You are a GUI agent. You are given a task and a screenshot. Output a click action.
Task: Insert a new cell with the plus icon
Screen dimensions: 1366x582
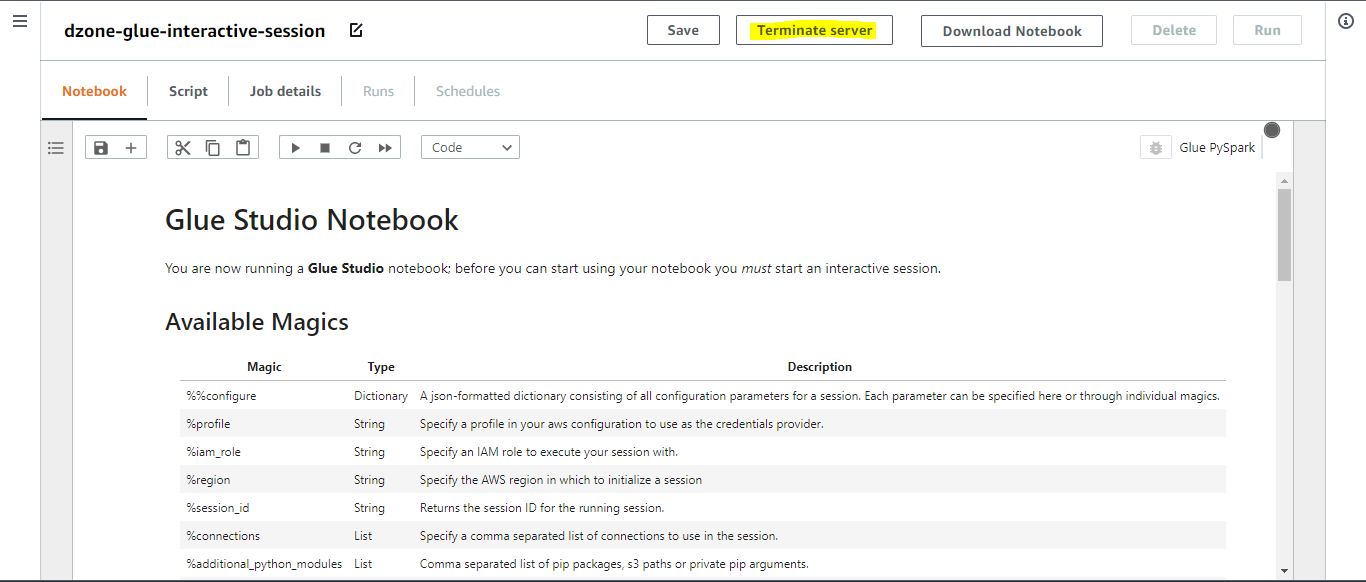[x=131, y=148]
